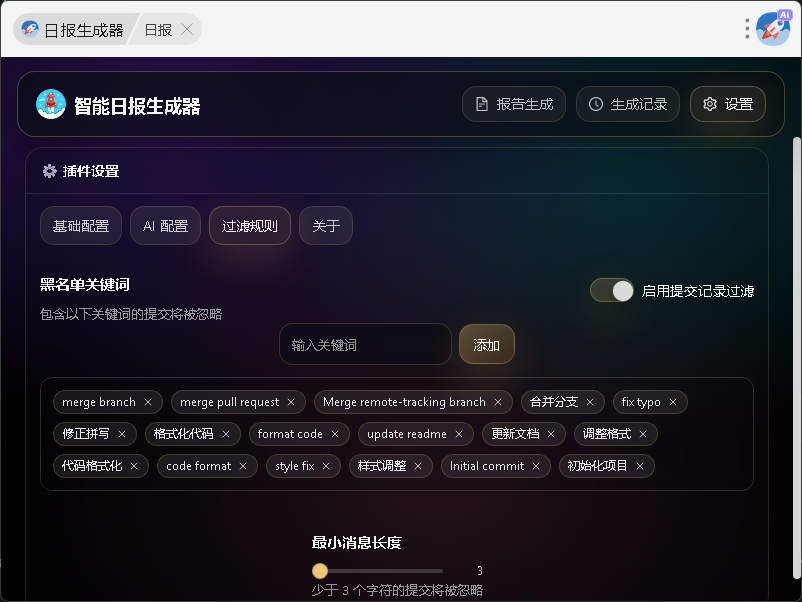Click the gear icon next to 插件设置
This screenshot has width=802, height=602.
tap(49, 171)
